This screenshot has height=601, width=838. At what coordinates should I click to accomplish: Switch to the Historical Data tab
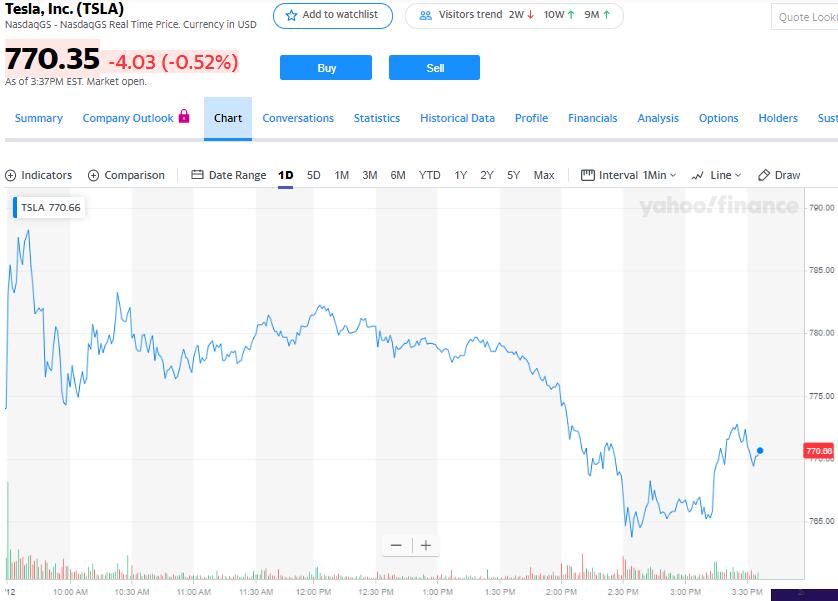click(457, 118)
